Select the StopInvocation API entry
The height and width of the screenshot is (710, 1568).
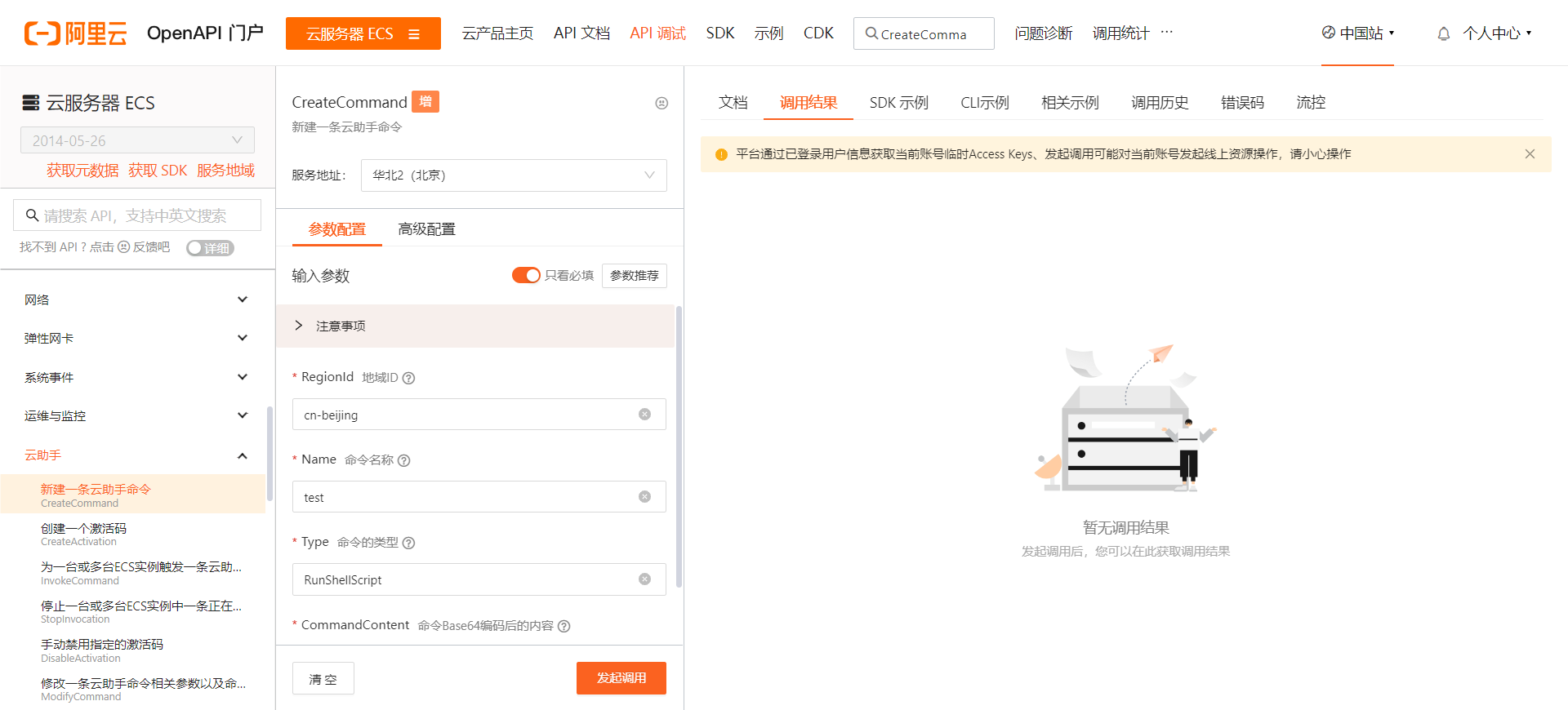133,612
